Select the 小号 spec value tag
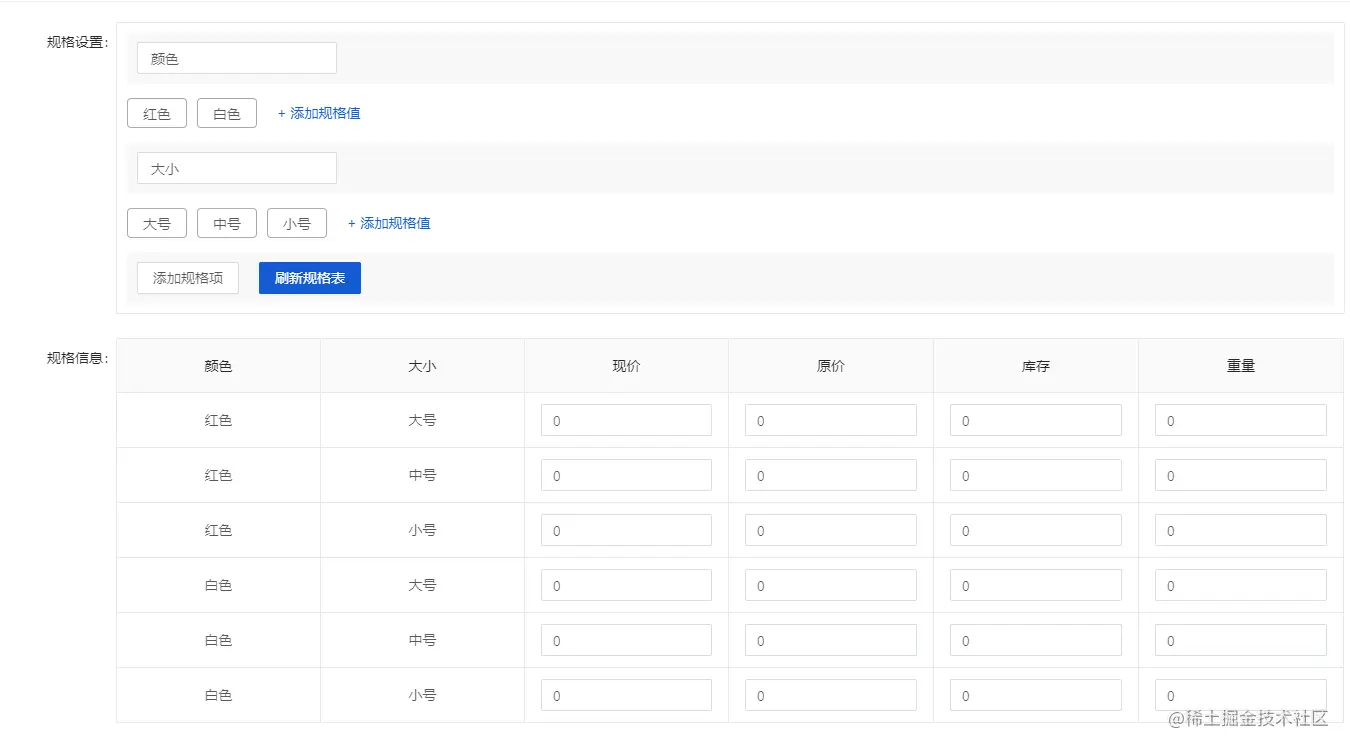The width and height of the screenshot is (1350, 750). (297, 223)
